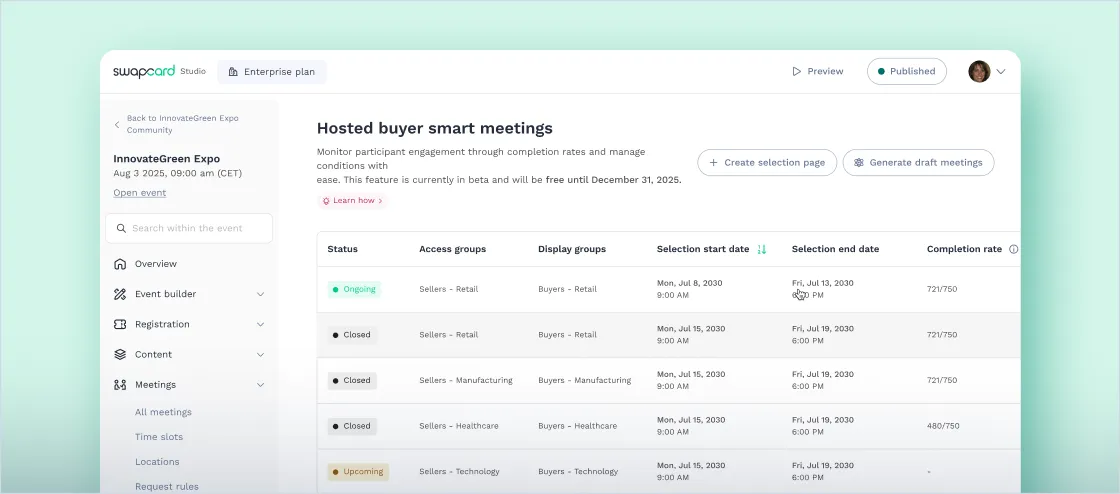Click the back arrow to InnovateGreen Expo Community

117,124
